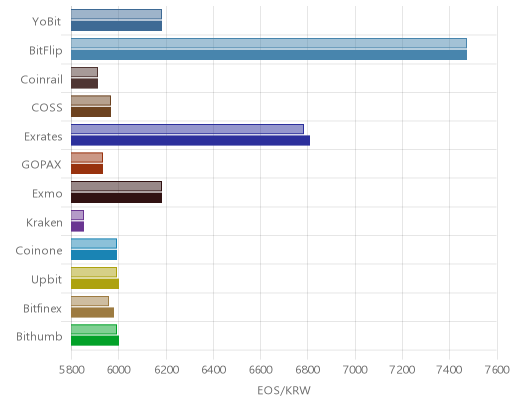Select the light purple Exrates bar
The image size is (512, 408).
(x=187, y=129)
